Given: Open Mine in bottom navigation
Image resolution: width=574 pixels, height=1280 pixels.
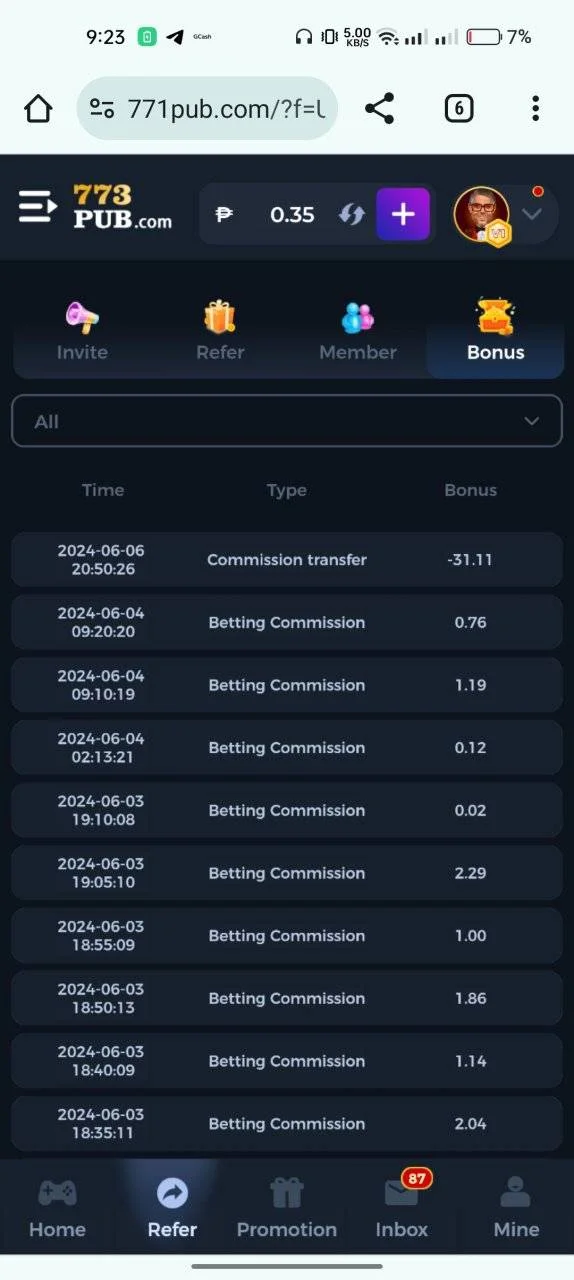Looking at the screenshot, I should pyautogui.click(x=517, y=1207).
